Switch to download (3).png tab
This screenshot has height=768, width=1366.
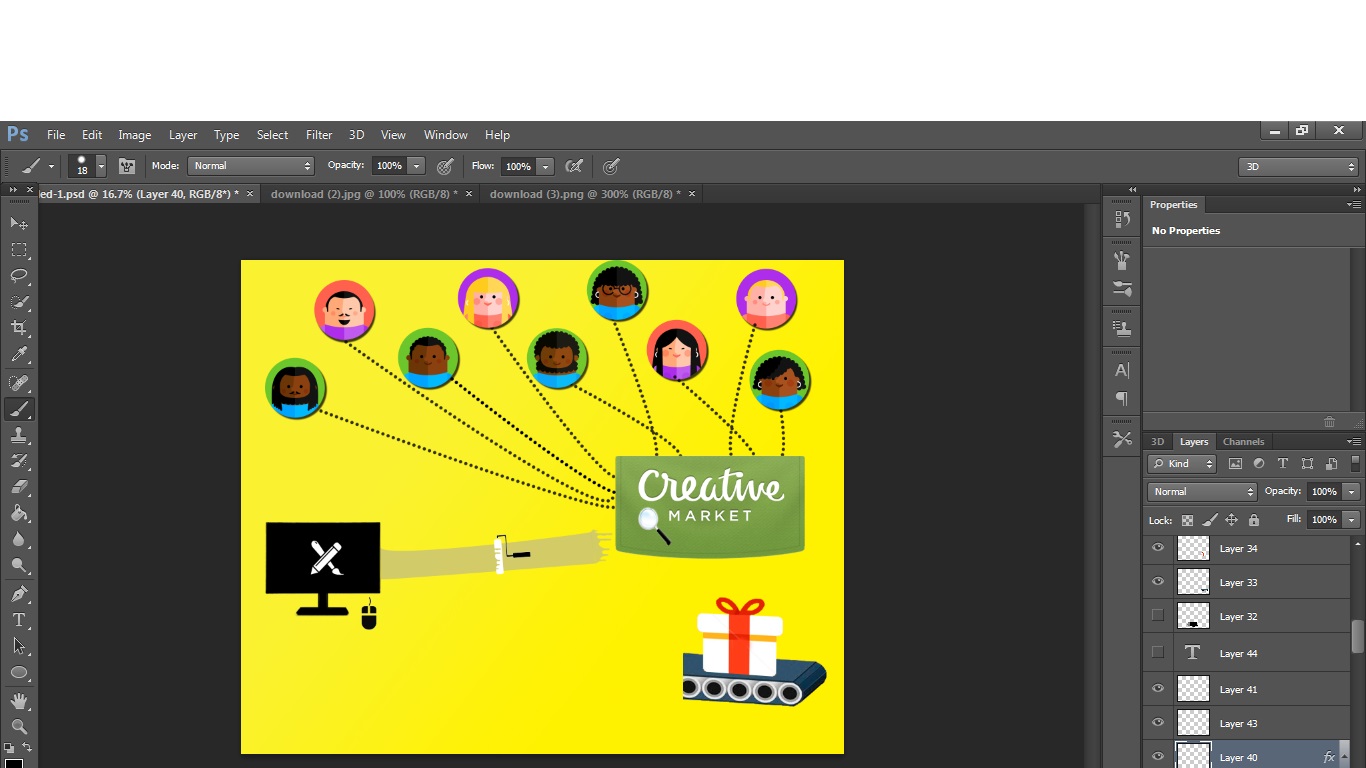pos(585,194)
